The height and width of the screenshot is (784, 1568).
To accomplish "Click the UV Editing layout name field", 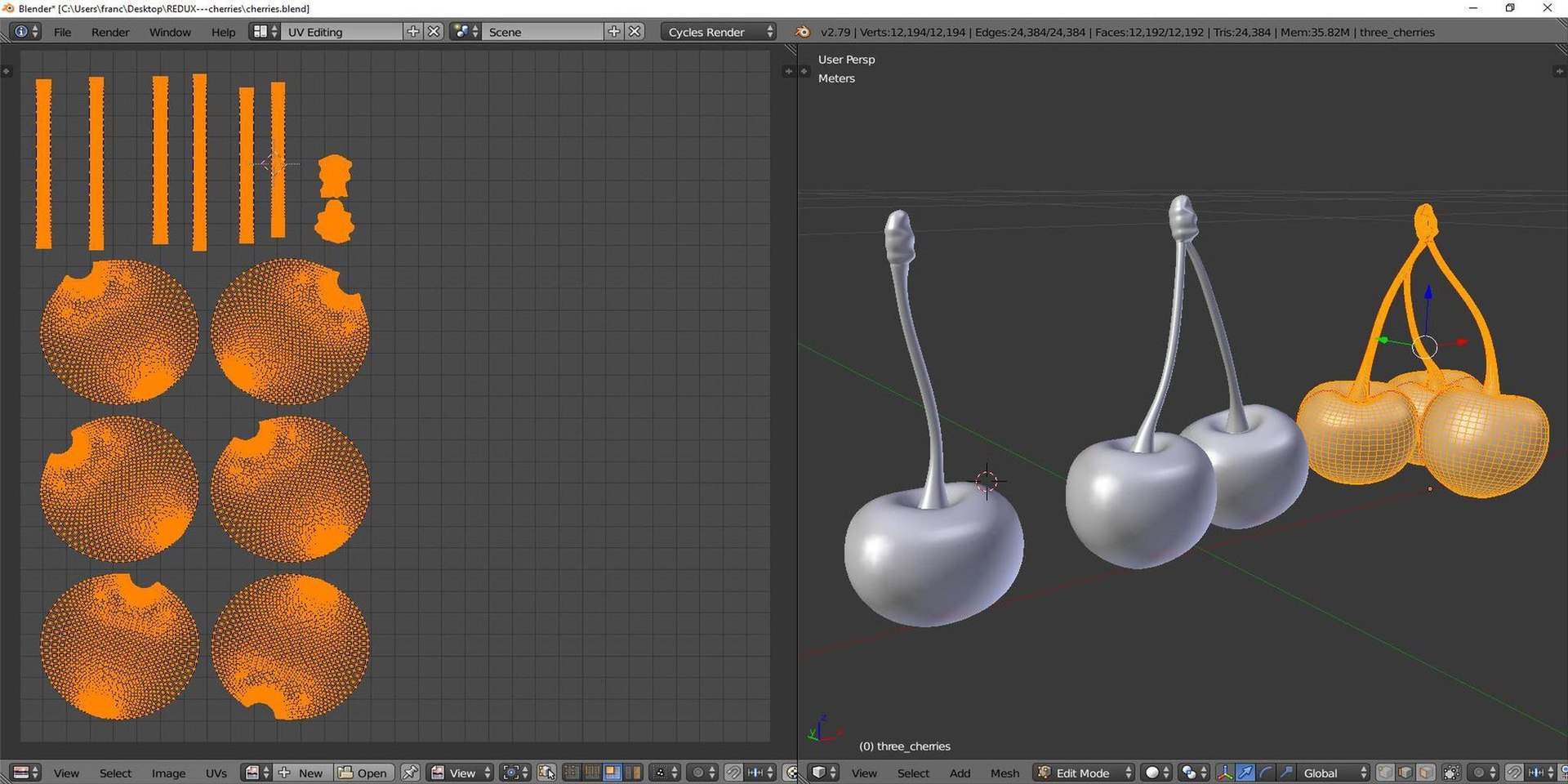I will click(341, 32).
